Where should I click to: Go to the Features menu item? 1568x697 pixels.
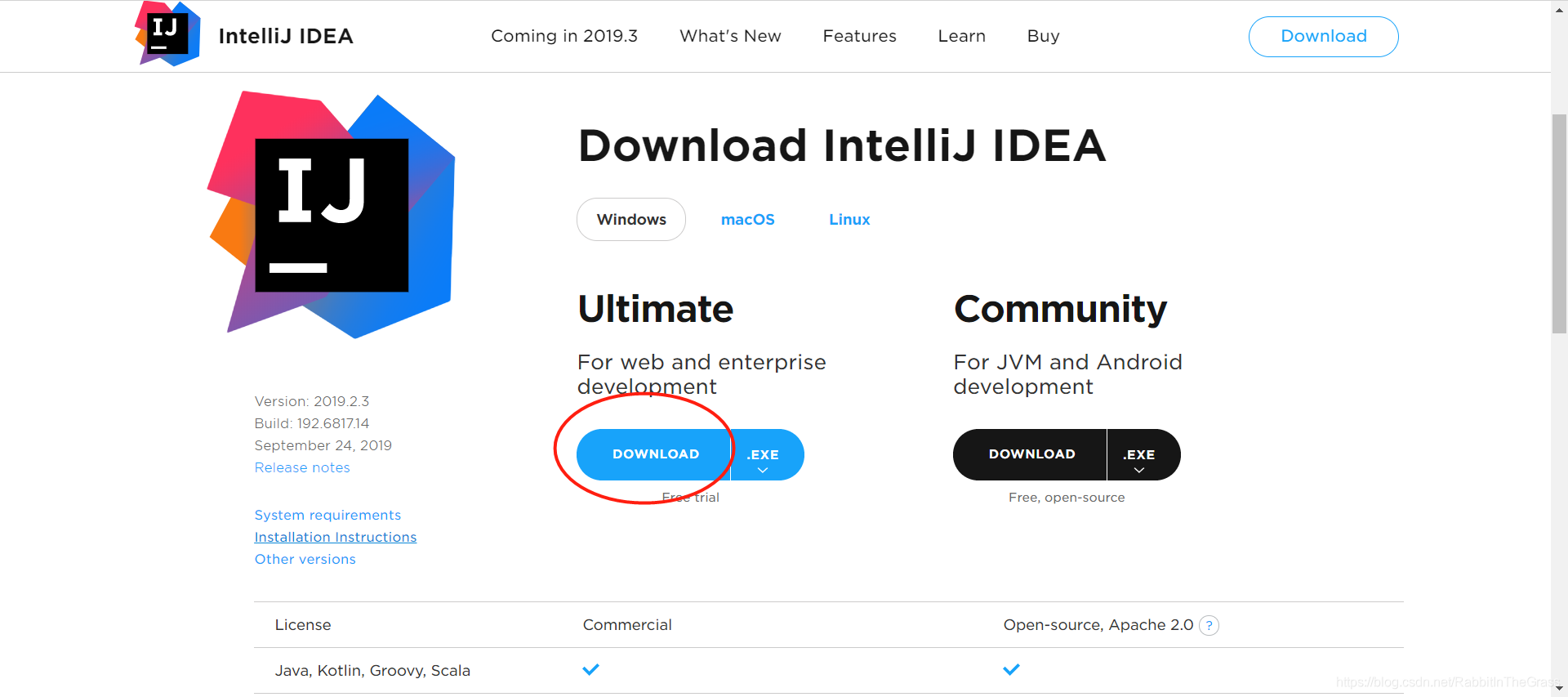[859, 36]
